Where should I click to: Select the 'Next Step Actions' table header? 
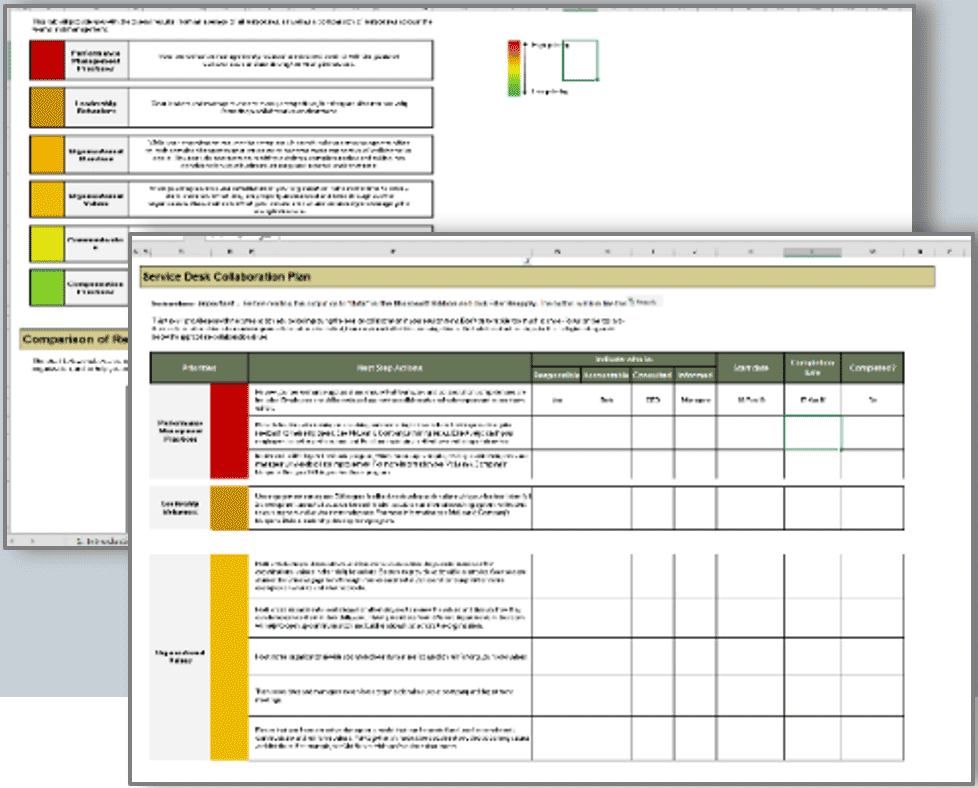pos(390,368)
